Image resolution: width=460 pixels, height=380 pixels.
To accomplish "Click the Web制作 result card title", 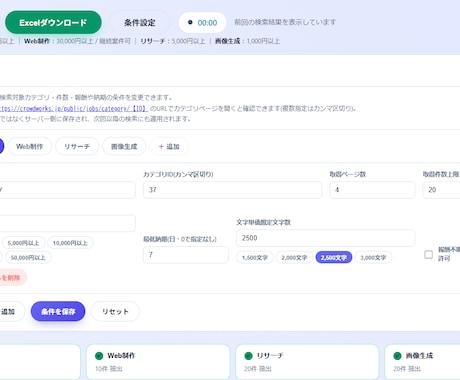I will pyautogui.click(x=121, y=356).
